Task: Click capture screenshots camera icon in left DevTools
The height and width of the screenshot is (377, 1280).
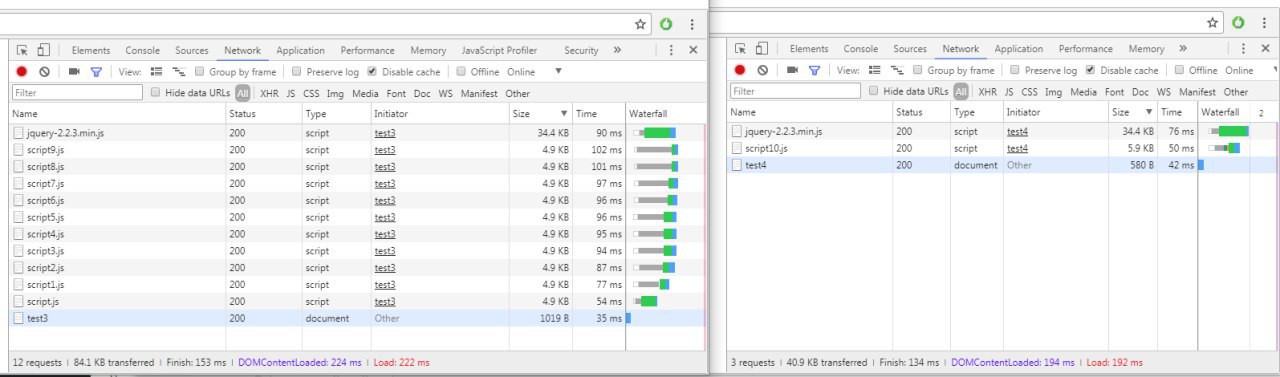Action: (x=74, y=71)
